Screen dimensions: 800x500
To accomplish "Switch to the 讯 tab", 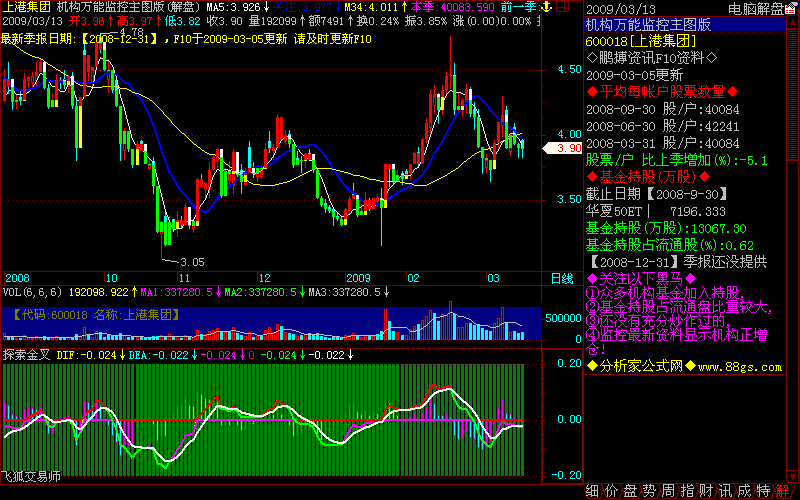I will [x=726, y=491].
